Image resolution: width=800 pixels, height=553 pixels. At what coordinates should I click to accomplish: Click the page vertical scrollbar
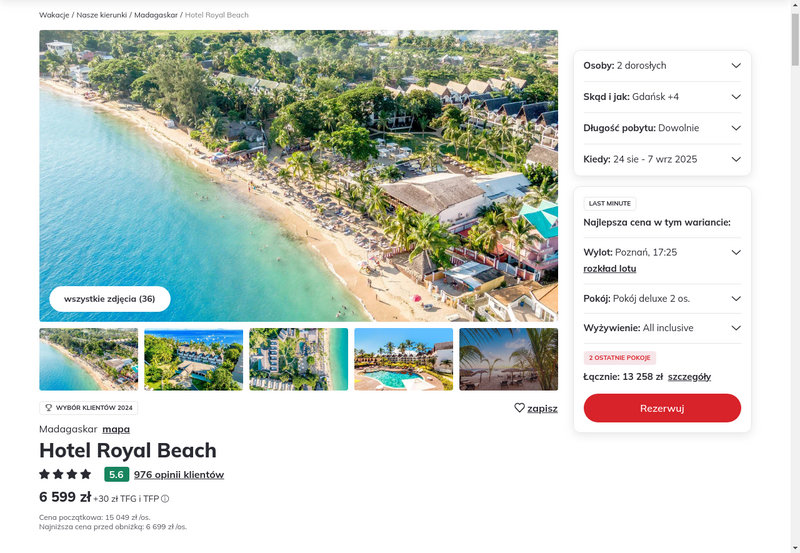coord(795,276)
